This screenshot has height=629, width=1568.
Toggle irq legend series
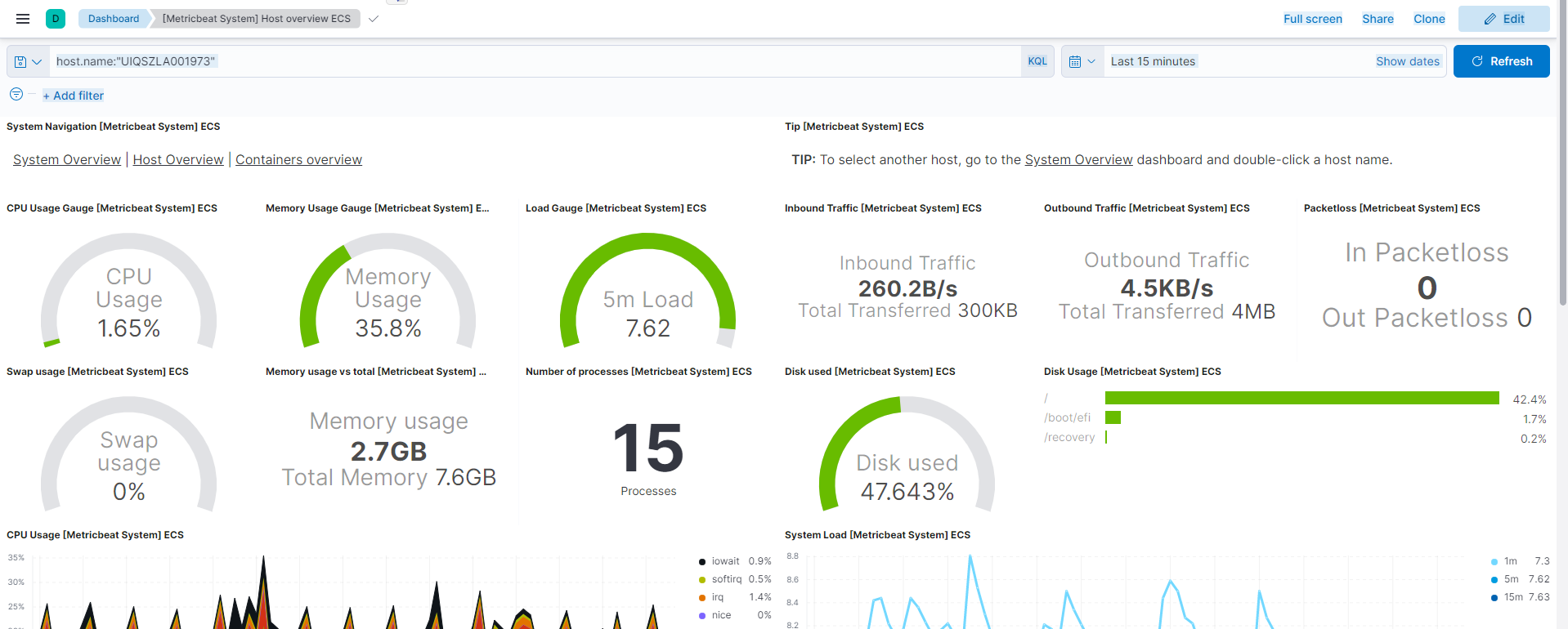(718, 597)
